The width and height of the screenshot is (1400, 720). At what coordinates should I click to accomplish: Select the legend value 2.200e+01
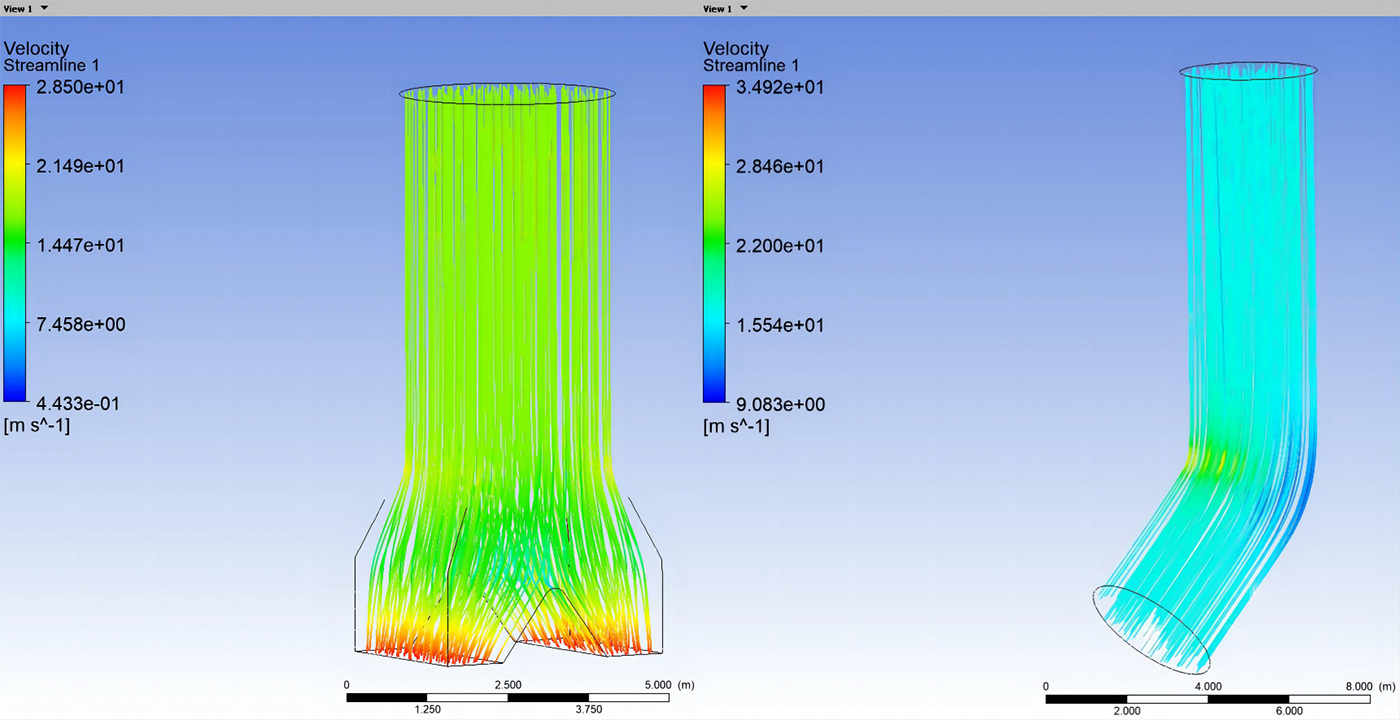point(780,245)
